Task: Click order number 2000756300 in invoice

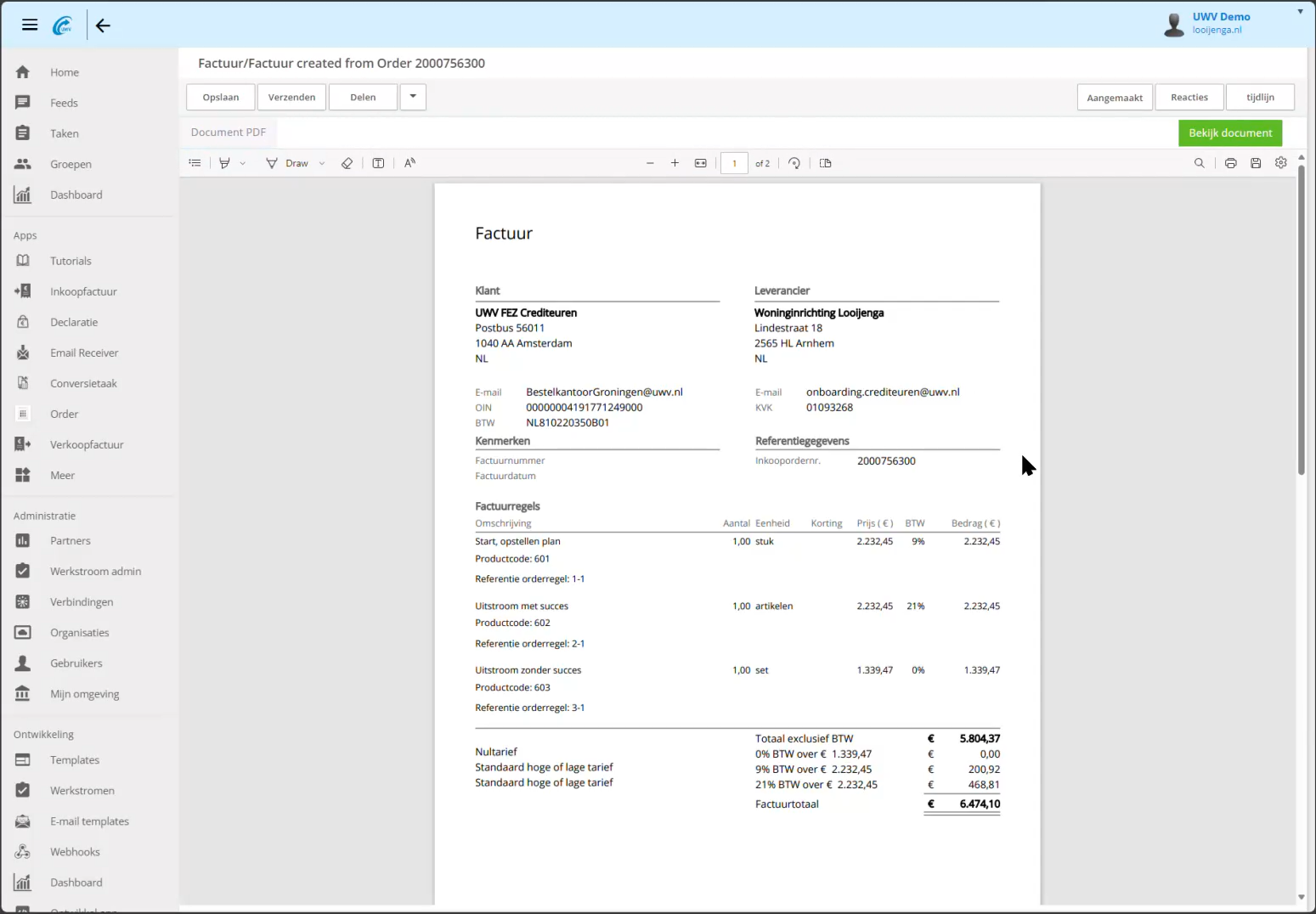Action: click(x=886, y=461)
